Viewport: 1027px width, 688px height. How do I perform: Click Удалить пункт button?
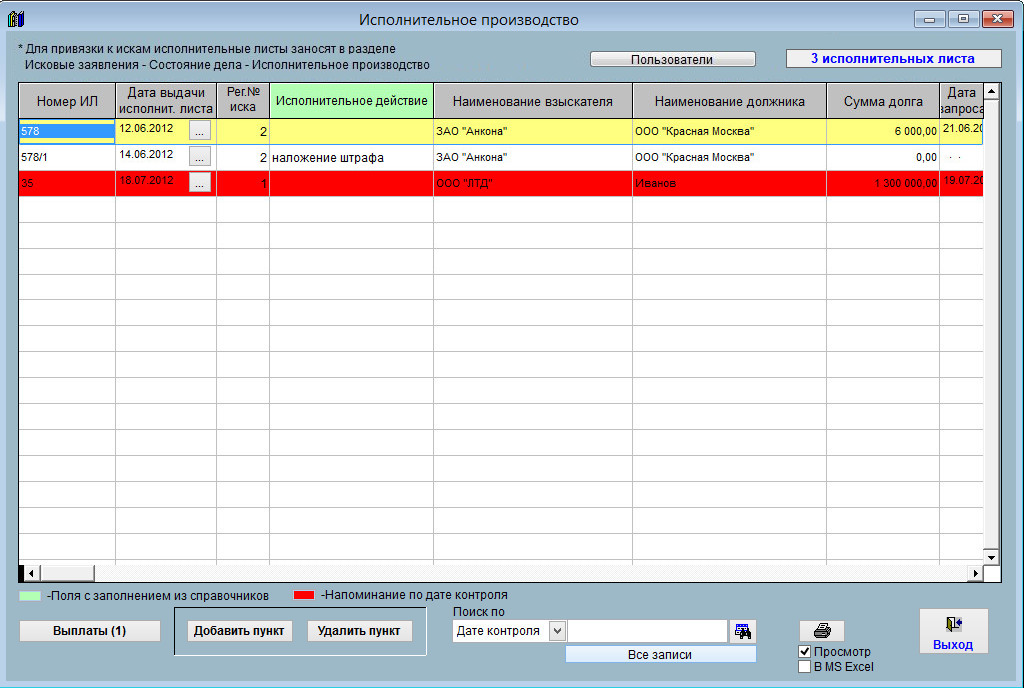coord(359,630)
